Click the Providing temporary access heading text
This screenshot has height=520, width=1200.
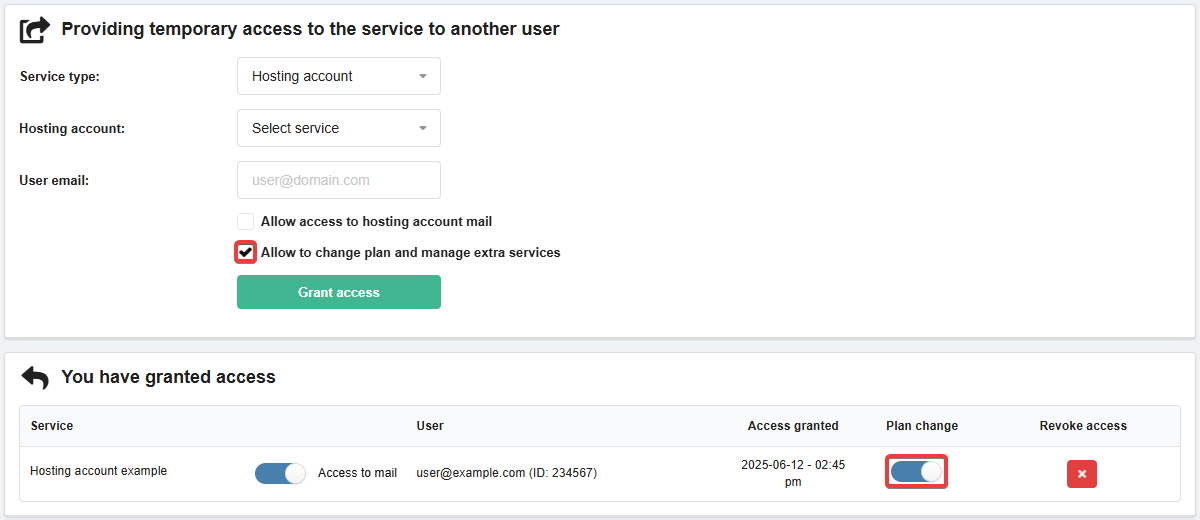click(310, 30)
